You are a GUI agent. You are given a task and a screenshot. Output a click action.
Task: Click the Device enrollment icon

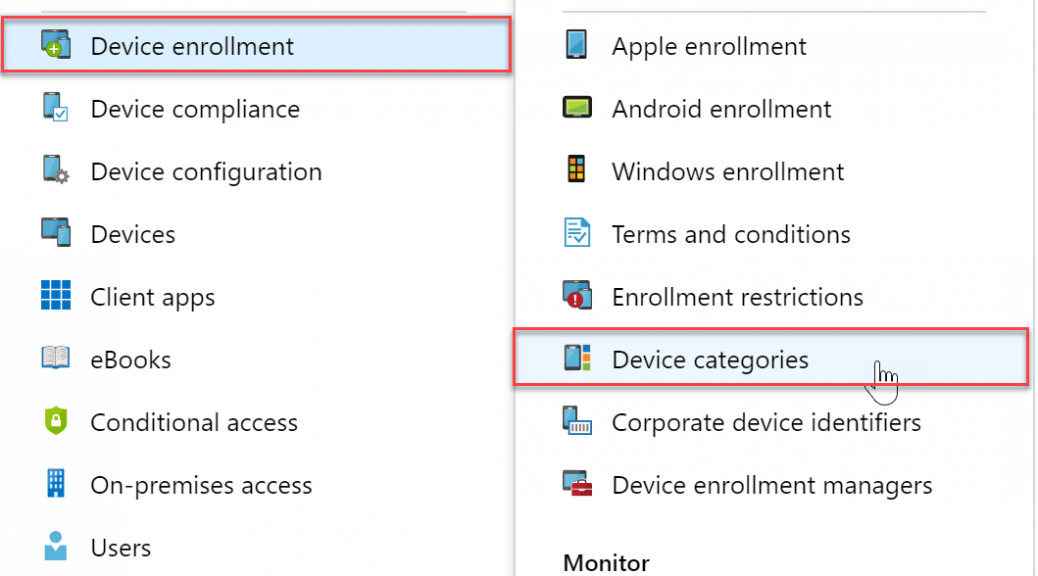(x=56, y=45)
